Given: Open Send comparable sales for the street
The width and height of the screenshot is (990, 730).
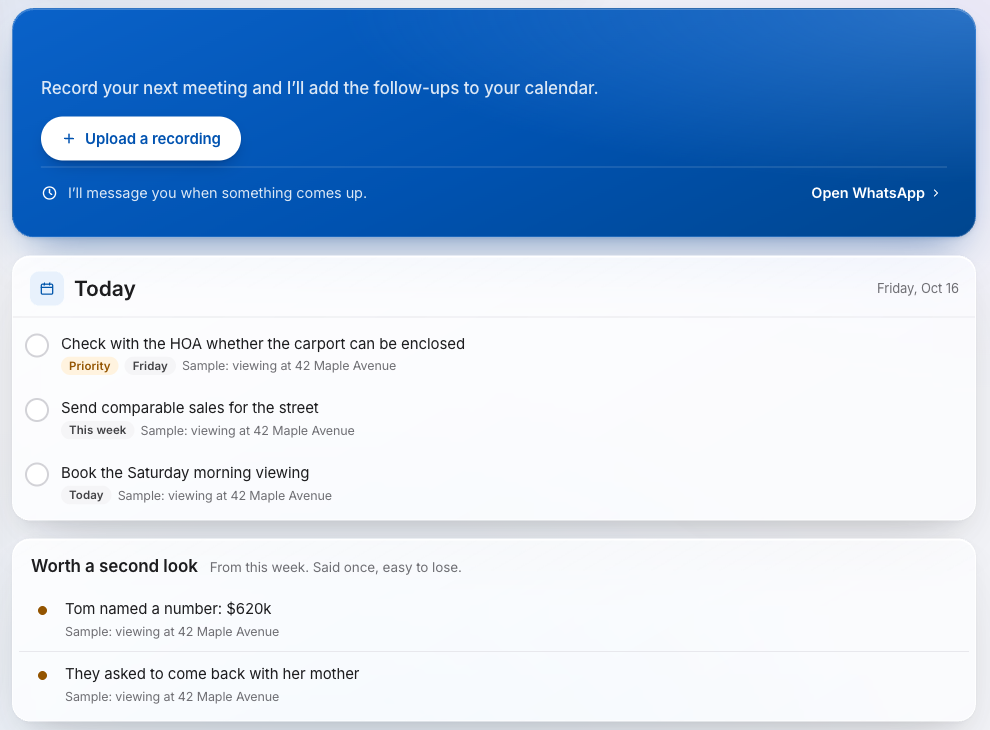Looking at the screenshot, I should [x=189, y=408].
